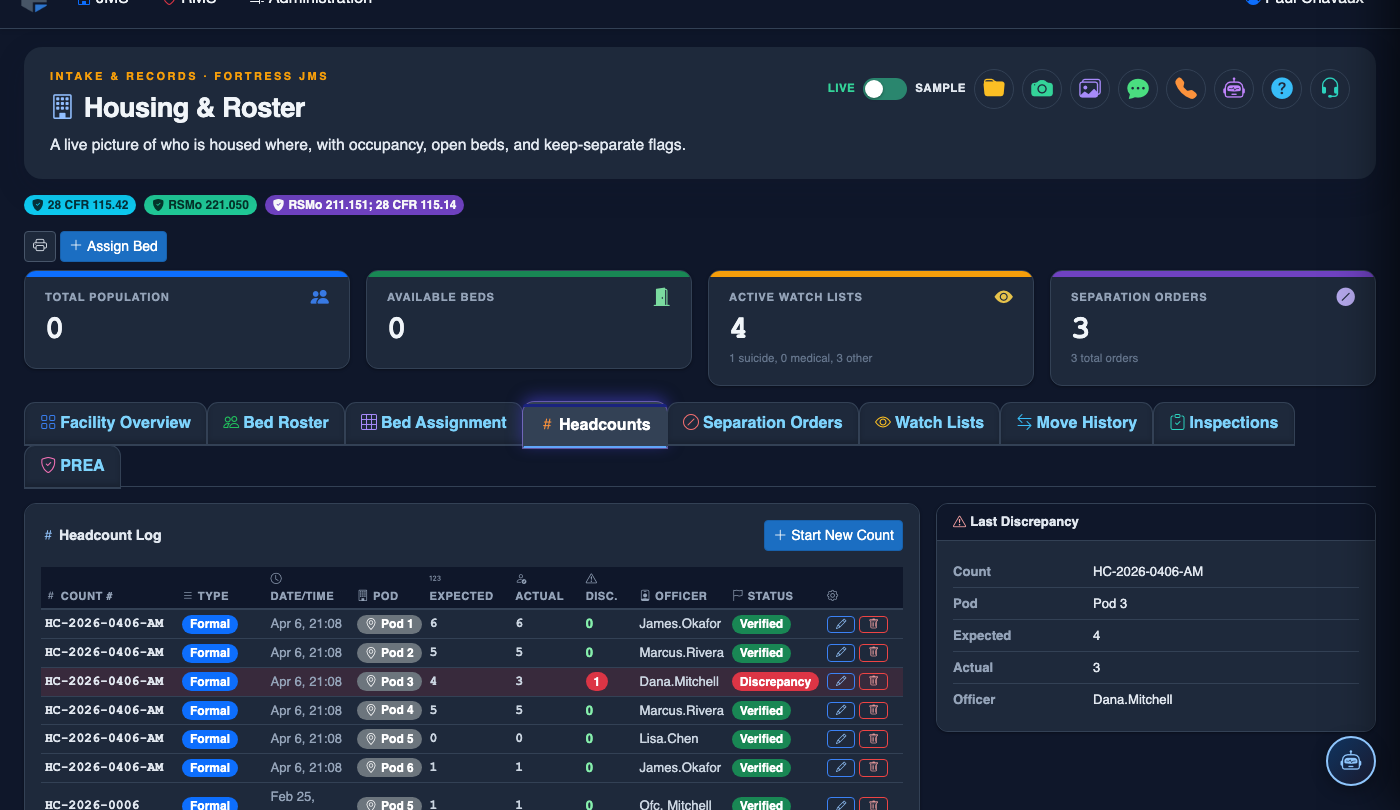Edit the Pod 2 headcount row
The height and width of the screenshot is (810, 1400).
(x=841, y=653)
